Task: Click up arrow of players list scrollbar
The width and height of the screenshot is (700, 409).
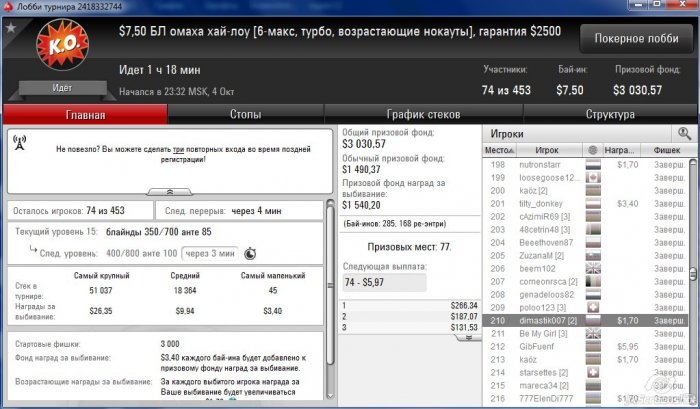Action: pyautogui.click(x=693, y=162)
